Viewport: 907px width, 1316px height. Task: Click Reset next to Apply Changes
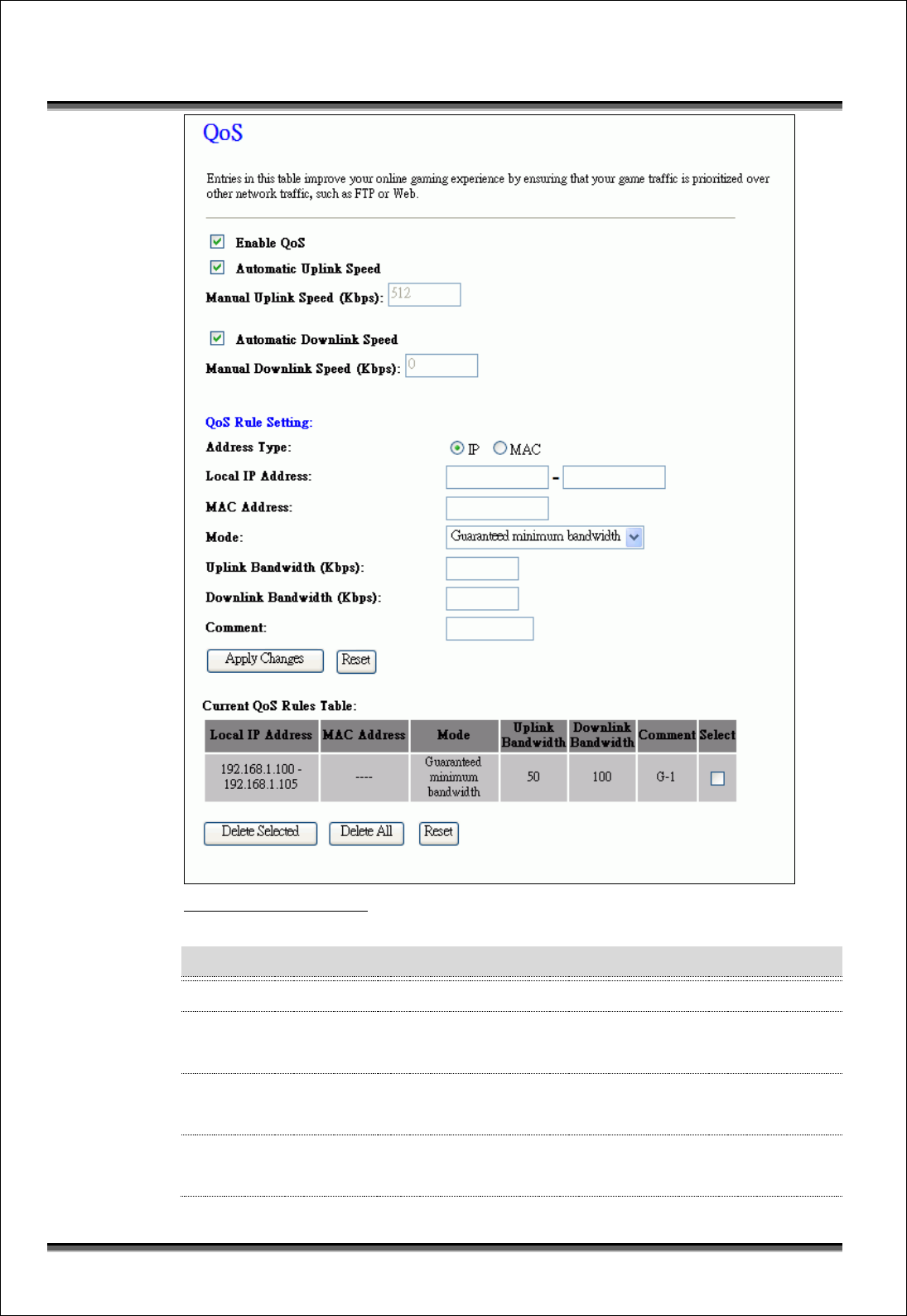tap(356, 660)
